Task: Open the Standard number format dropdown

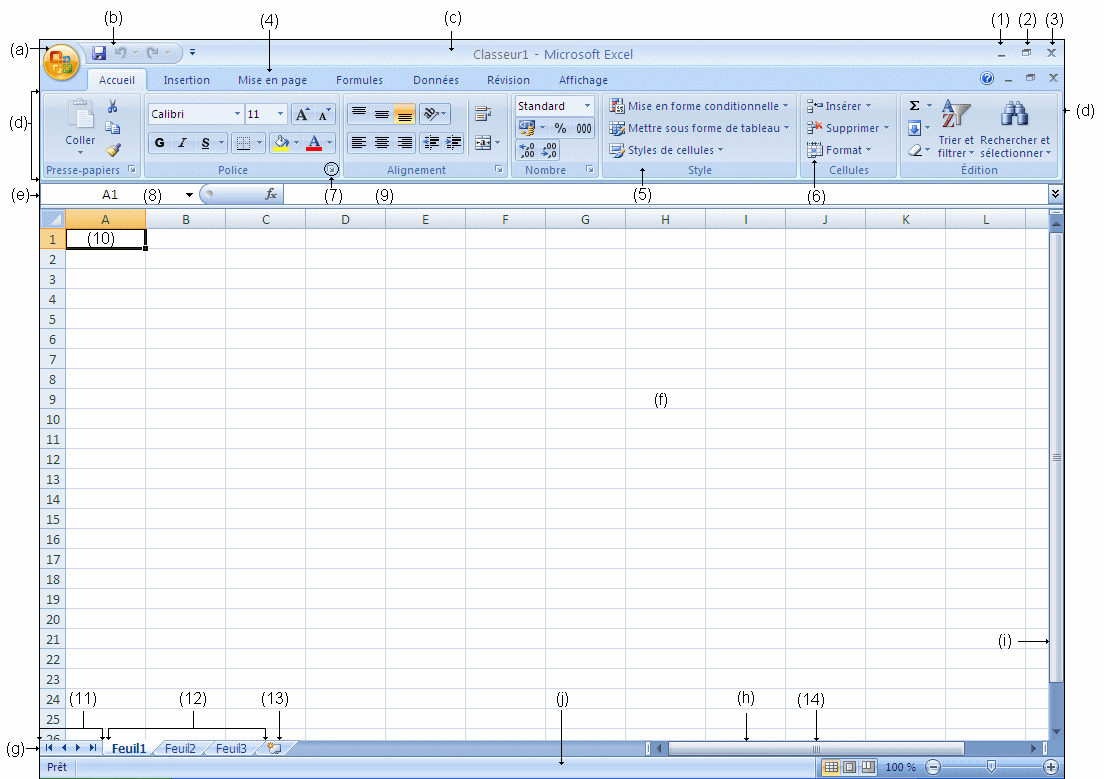Action: click(587, 106)
